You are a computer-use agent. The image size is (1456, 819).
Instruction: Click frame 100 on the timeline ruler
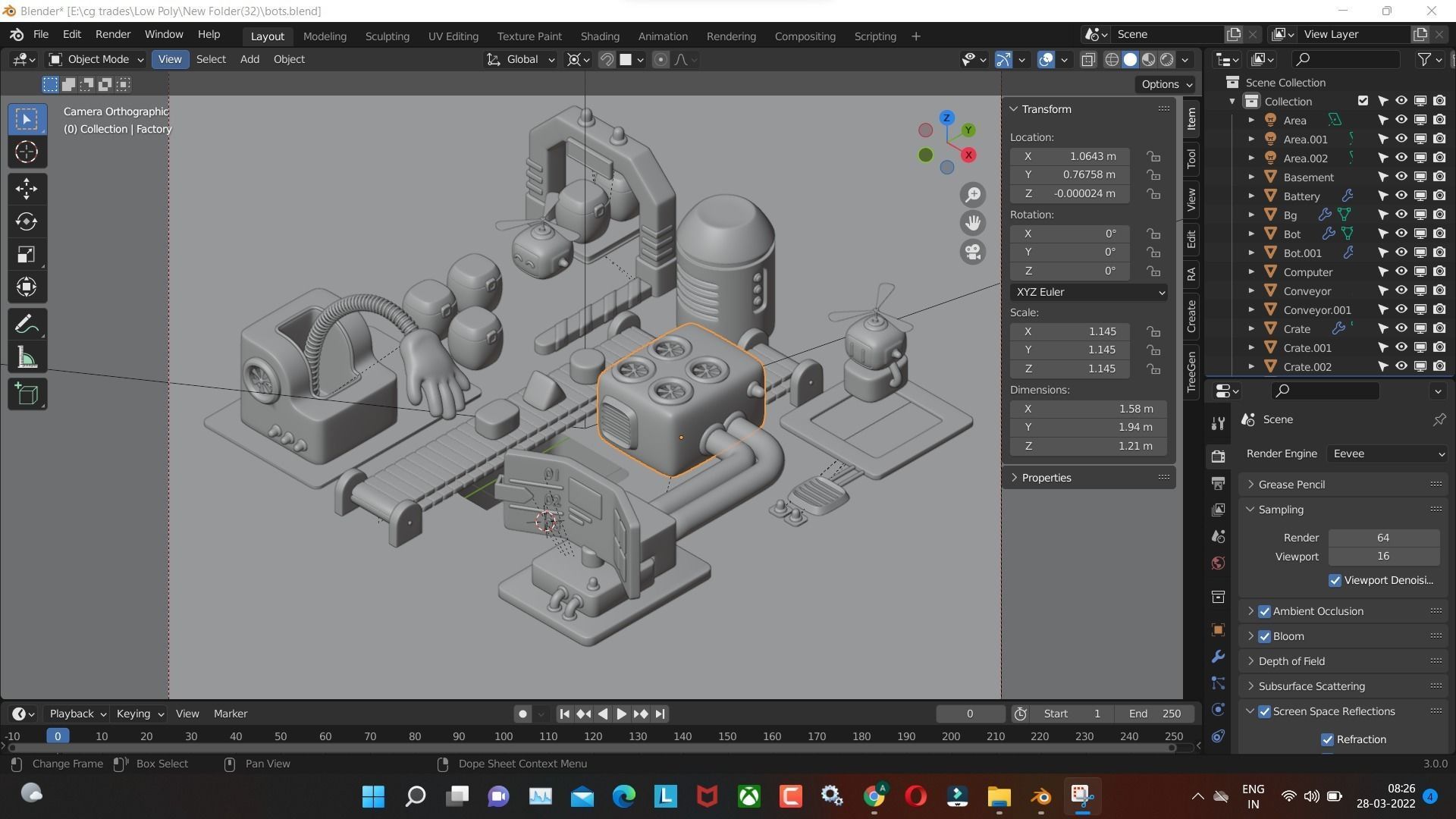pyautogui.click(x=504, y=736)
